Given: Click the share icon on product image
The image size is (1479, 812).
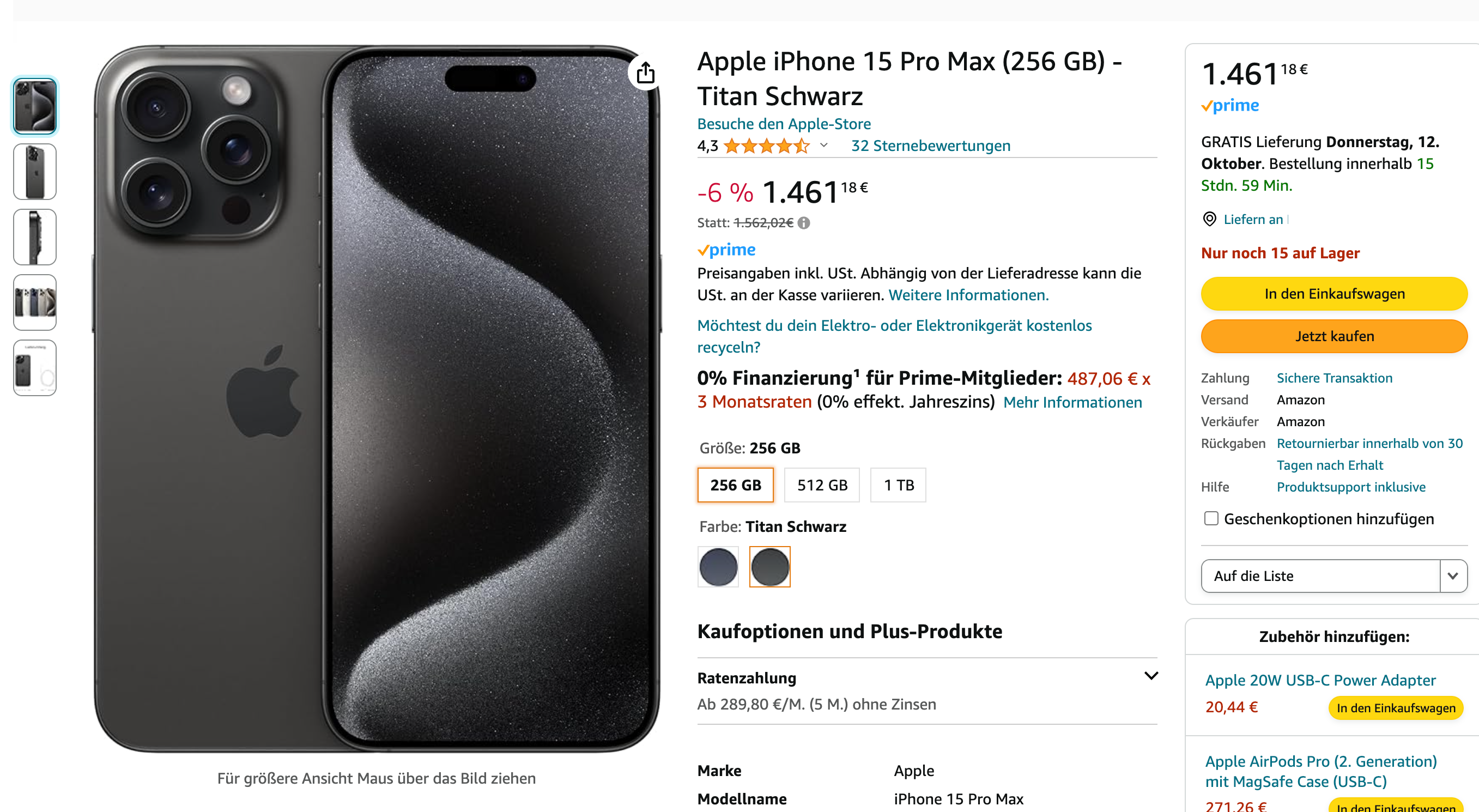Looking at the screenshot, I should tap(645, 73).
